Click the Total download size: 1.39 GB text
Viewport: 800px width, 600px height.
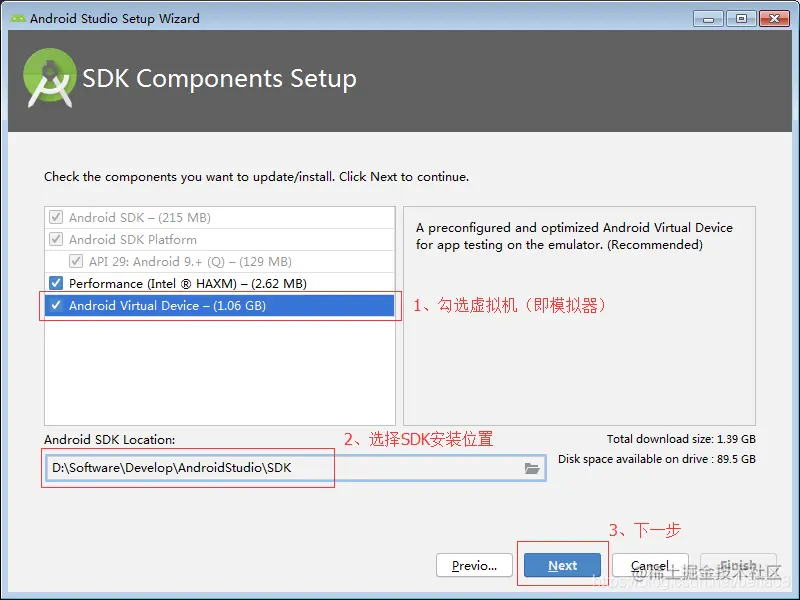pyautogui.click(x=681, y=439)
